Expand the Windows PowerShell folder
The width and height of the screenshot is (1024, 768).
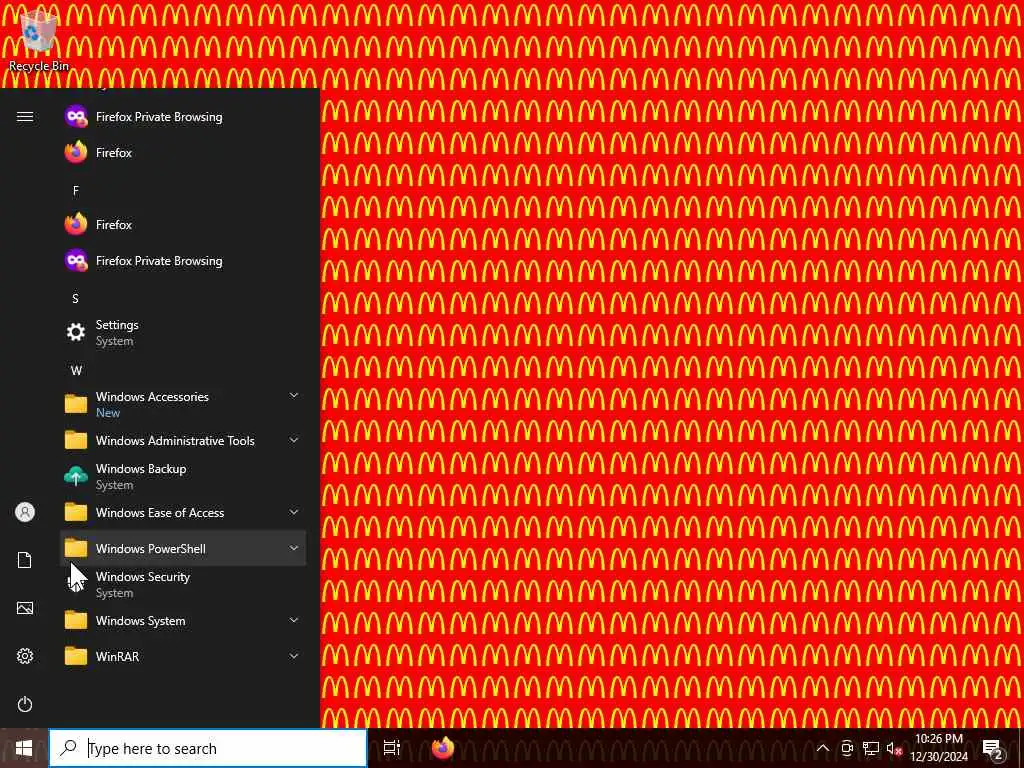click(x=183, y=549)
